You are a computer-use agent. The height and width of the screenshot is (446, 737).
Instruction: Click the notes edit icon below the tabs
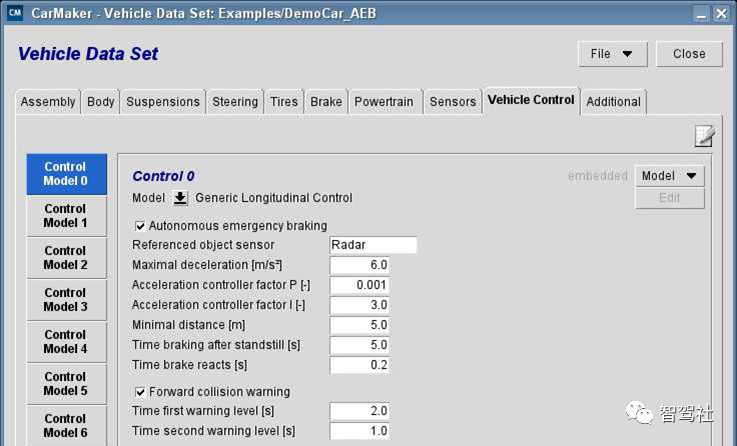tap(704, 136)
